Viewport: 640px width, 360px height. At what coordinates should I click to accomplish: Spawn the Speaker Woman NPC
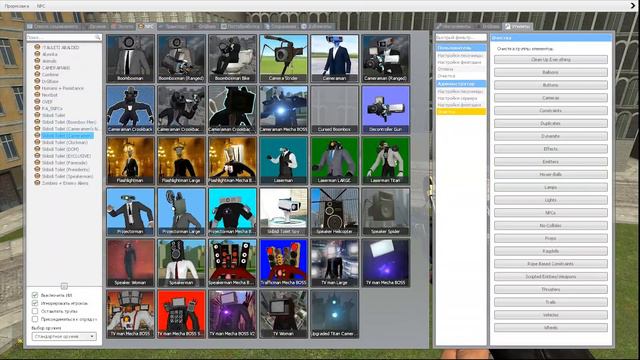pyautogui.click(x=130, y=262)
